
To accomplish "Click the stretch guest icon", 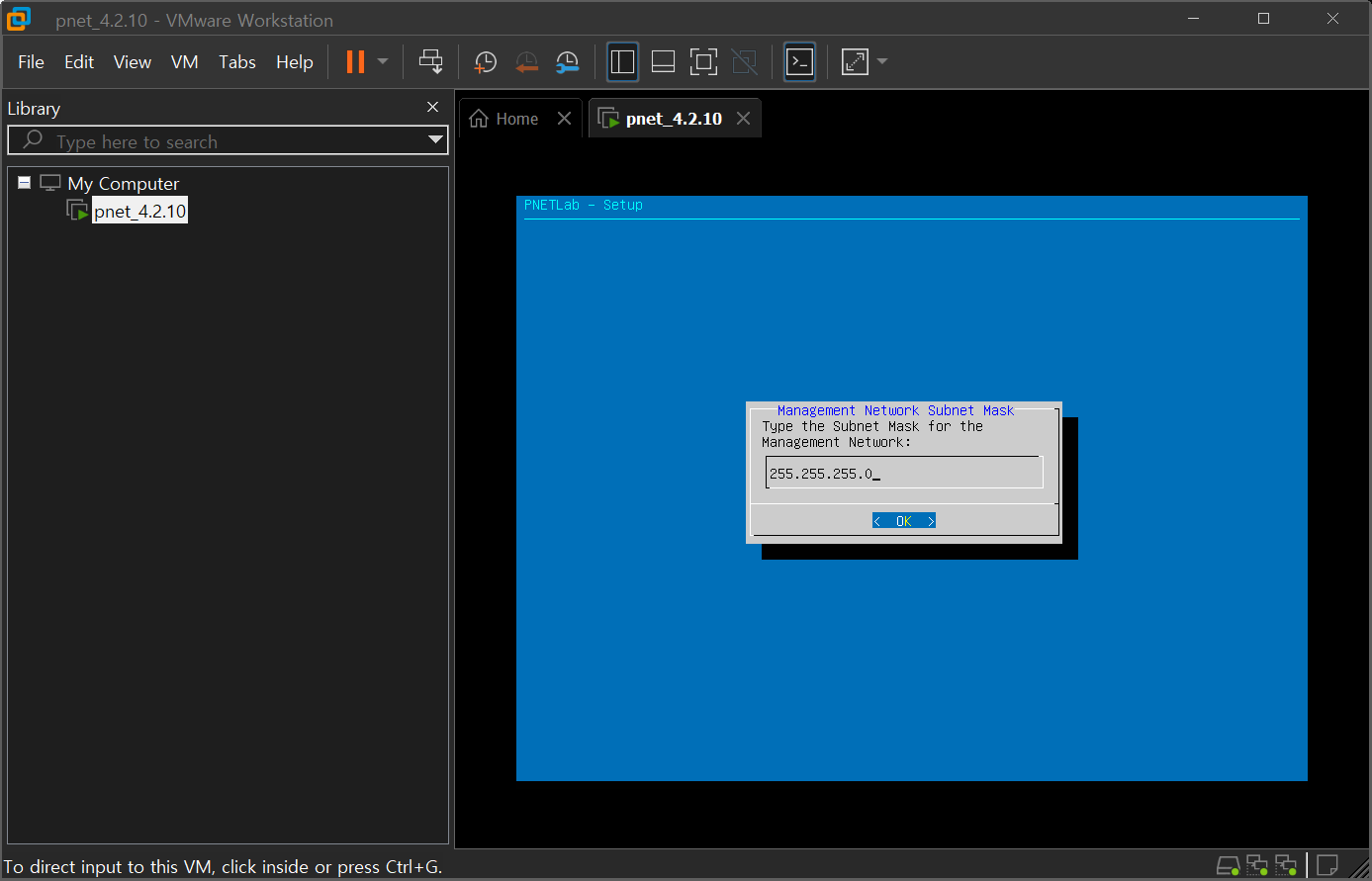I will tap(855, 61).
